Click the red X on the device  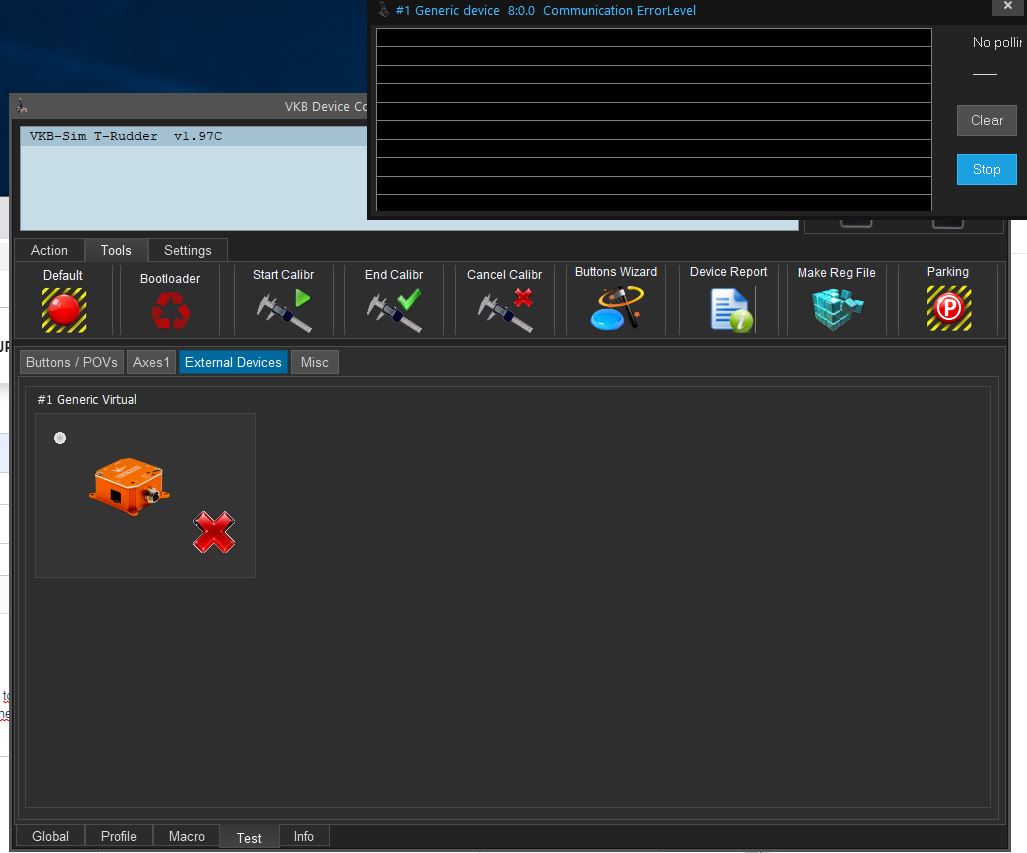pos(214,532)
